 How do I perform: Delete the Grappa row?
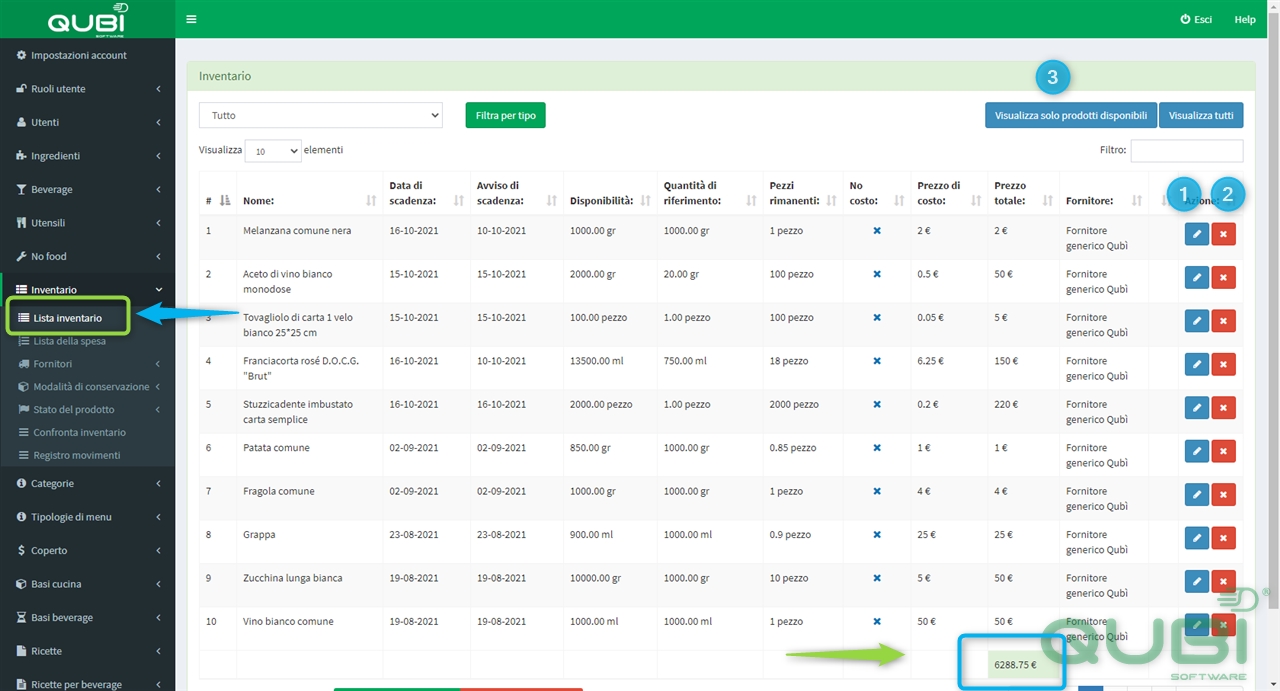1223,538
